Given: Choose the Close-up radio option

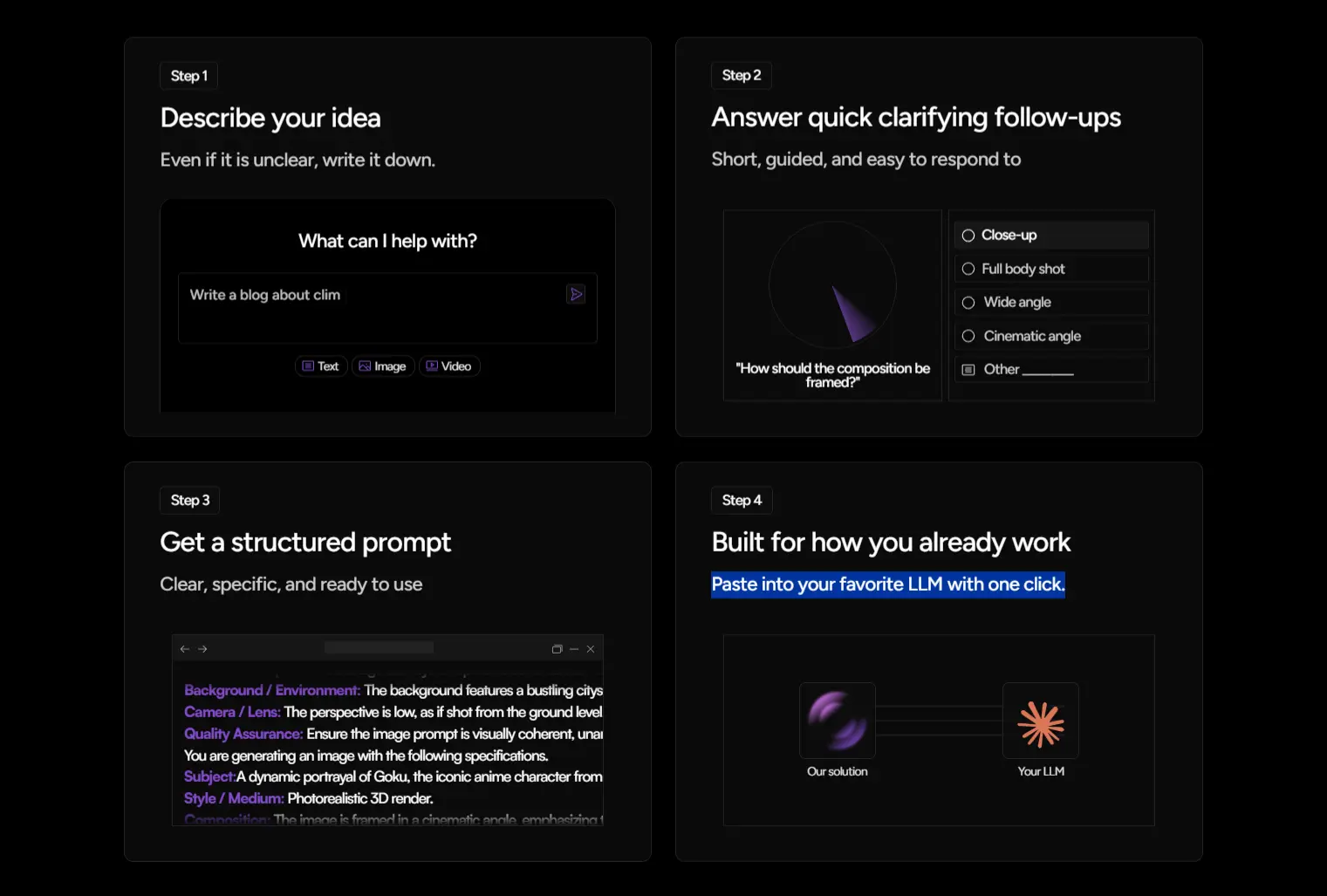Looking at the screenshot, I should pyautogui.click(x=968, y=236).
